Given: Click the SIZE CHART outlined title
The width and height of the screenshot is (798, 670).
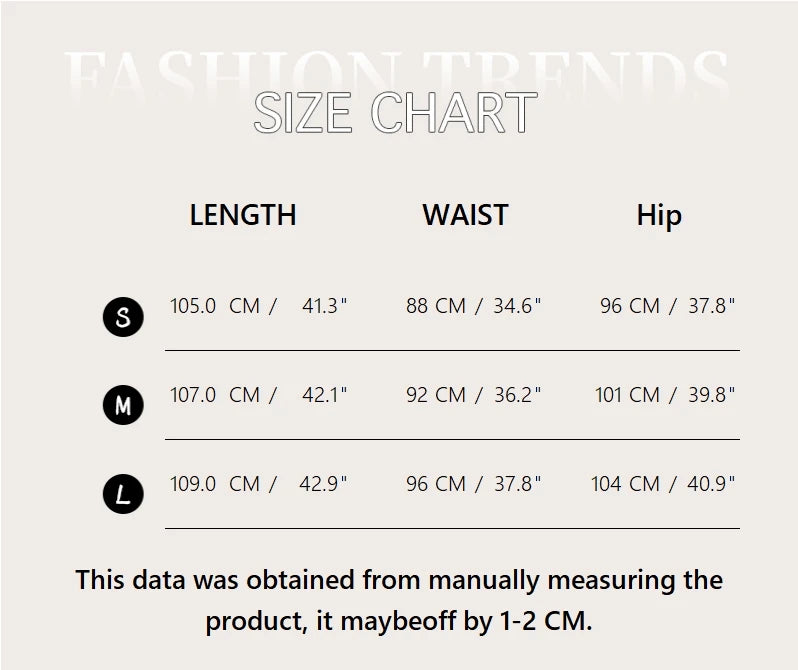Looking at the screenshot, I should pyautogui.click(x=395, y=113).
